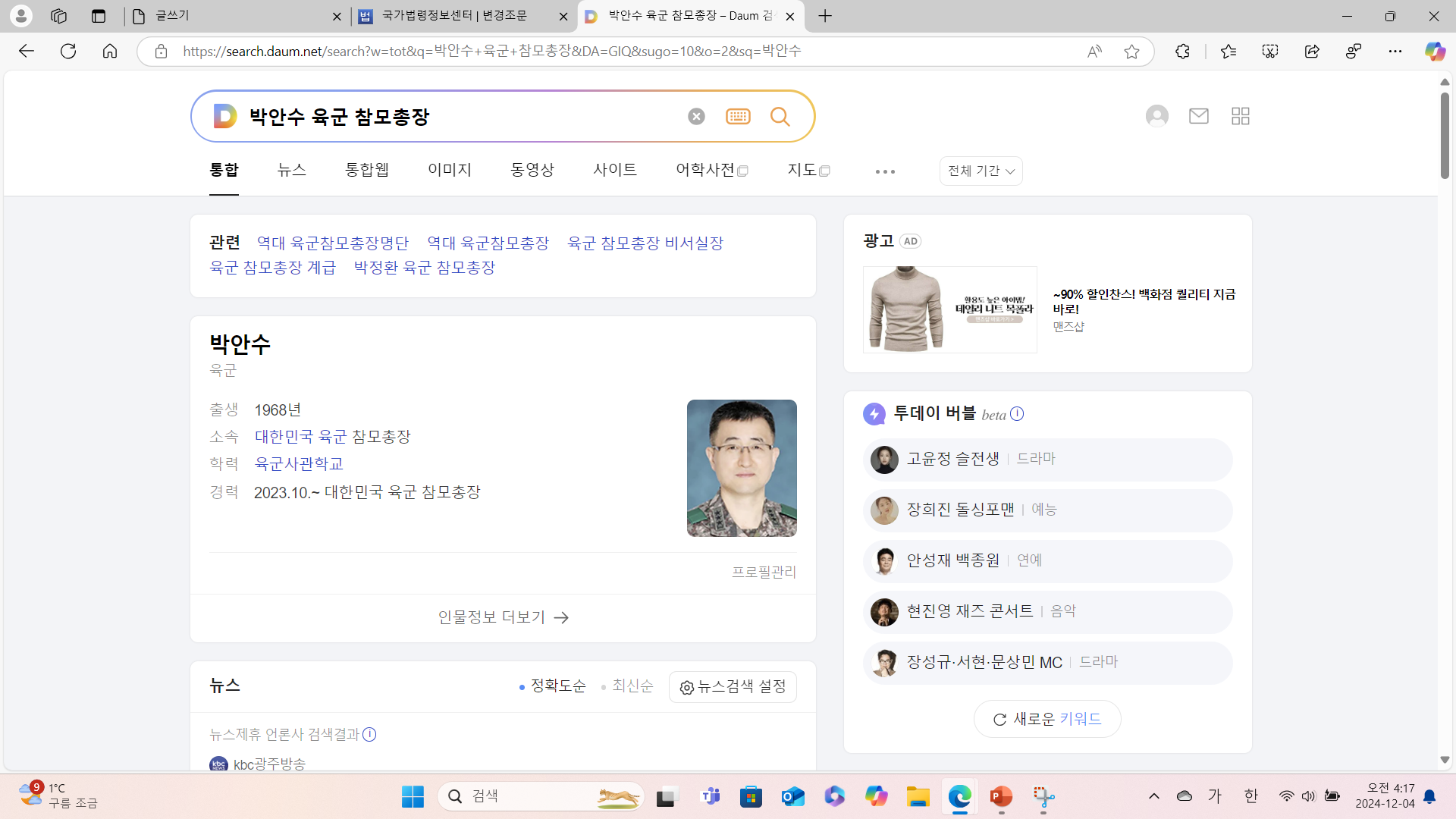Expand more search categories ellipsis
Image resolution: width=1456 pixels, height=819 pixels.
point(885,171)
